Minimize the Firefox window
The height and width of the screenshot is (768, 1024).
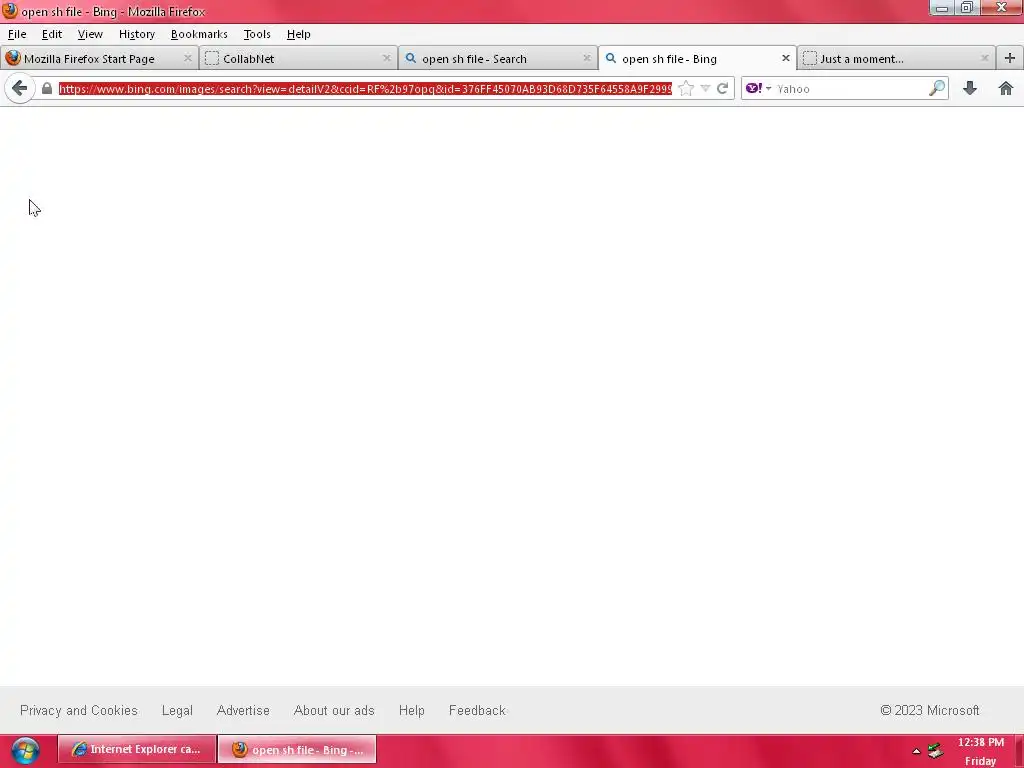click(x=942, y=8)
